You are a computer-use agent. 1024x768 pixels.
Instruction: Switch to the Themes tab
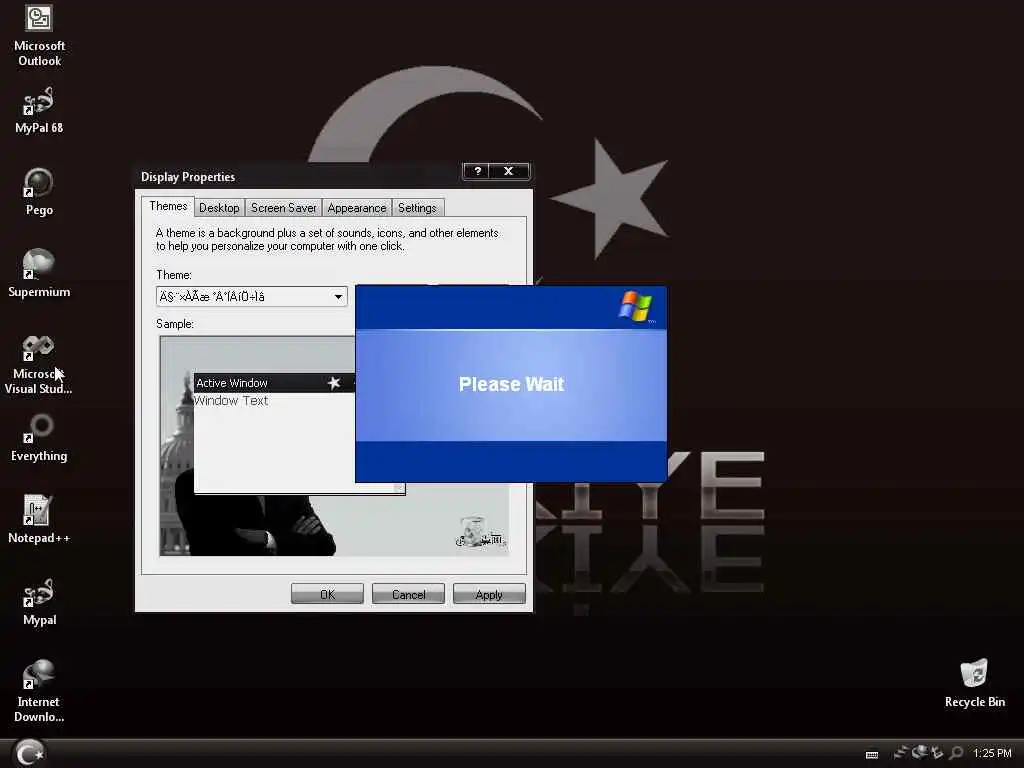point(168,206)
